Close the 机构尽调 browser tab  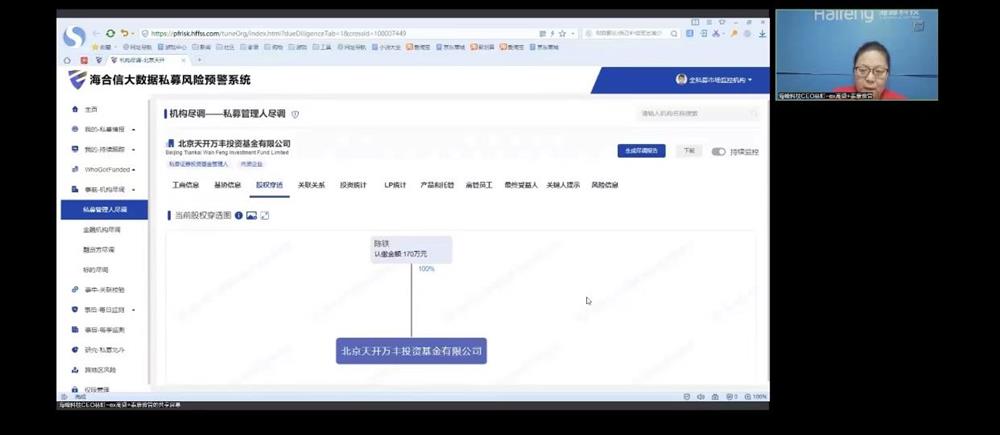click(184, 60)
